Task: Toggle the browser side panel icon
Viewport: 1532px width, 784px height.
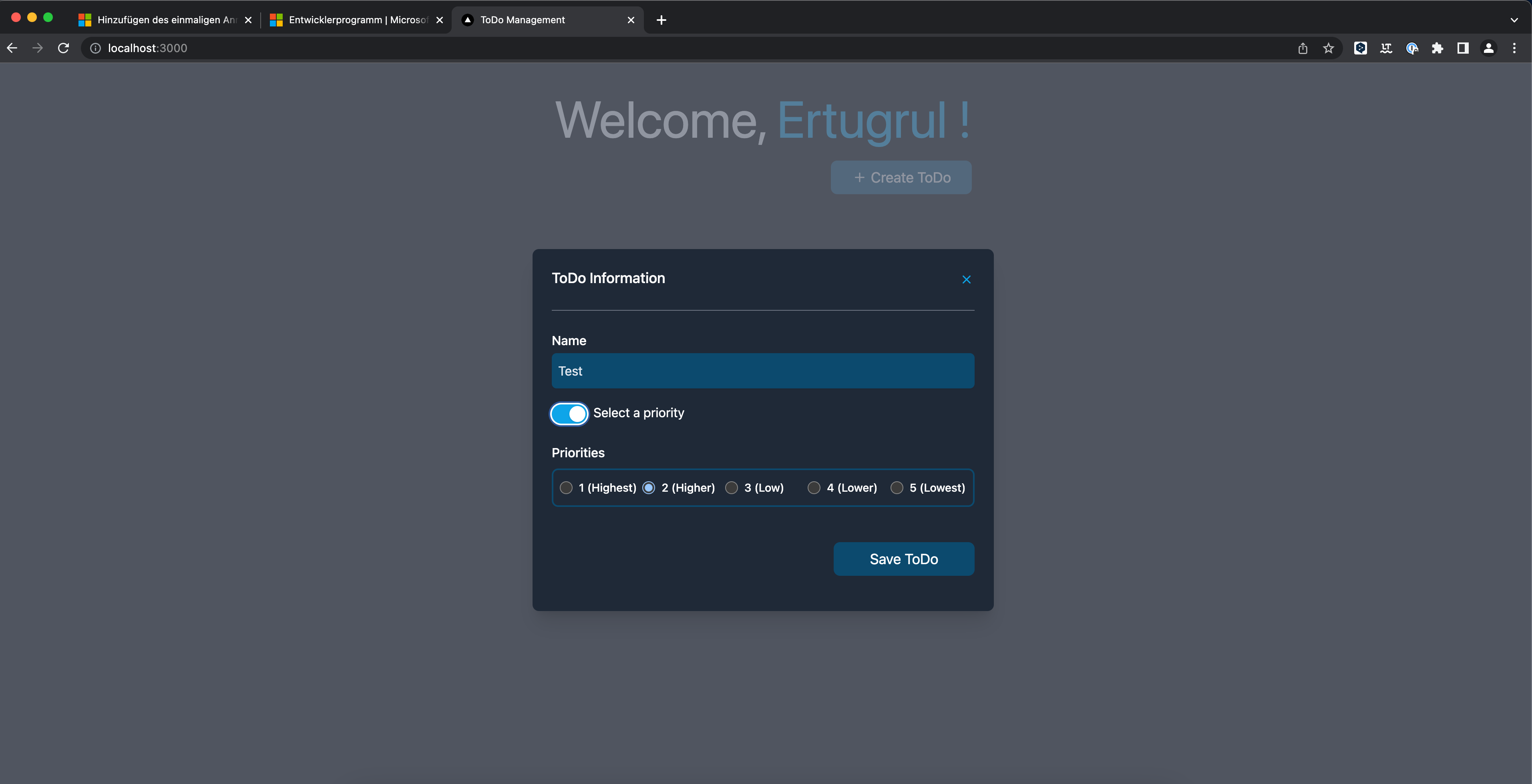Action: coord(1462,48)
